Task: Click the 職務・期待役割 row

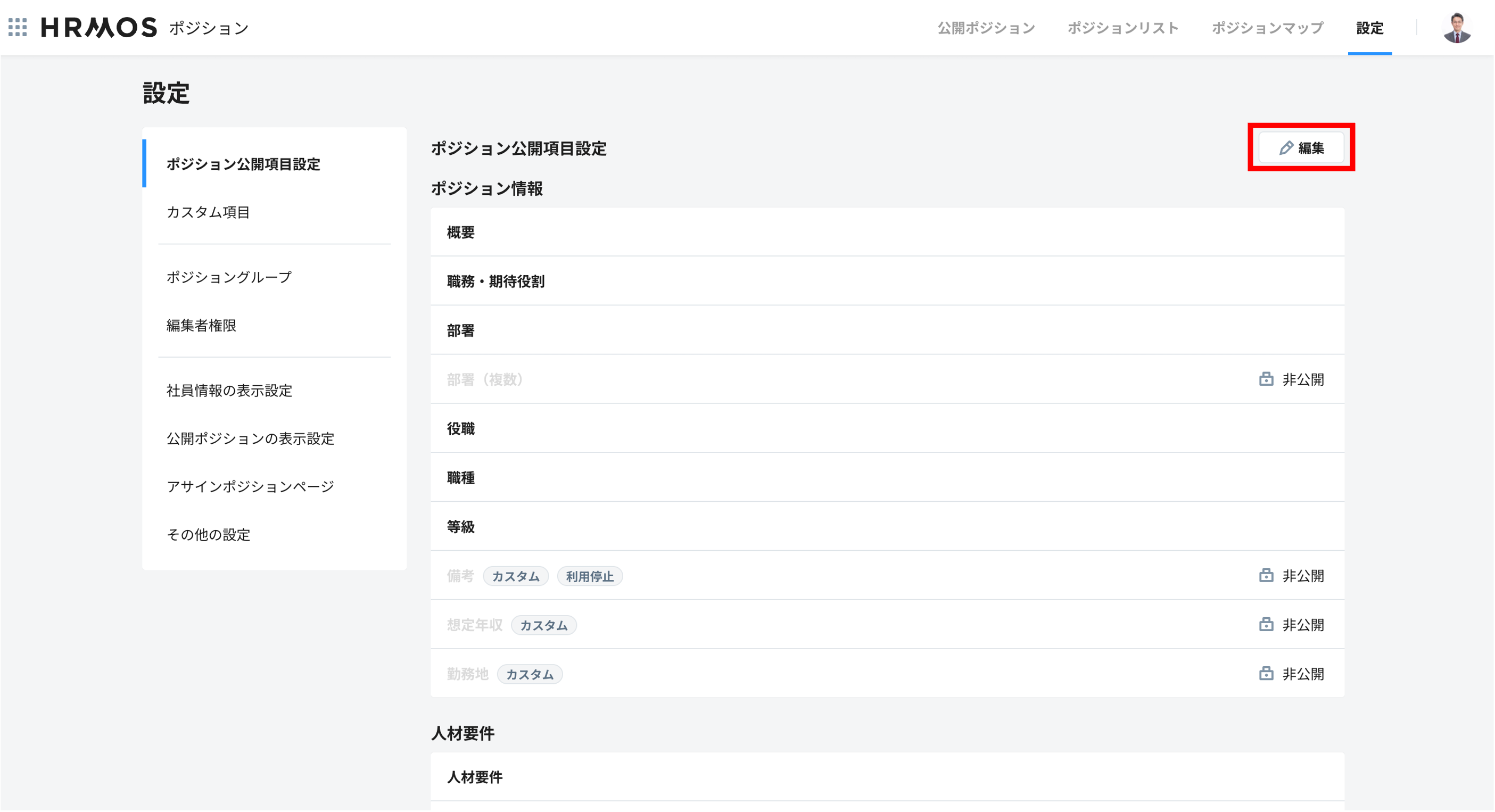Action: coord(887,281)
